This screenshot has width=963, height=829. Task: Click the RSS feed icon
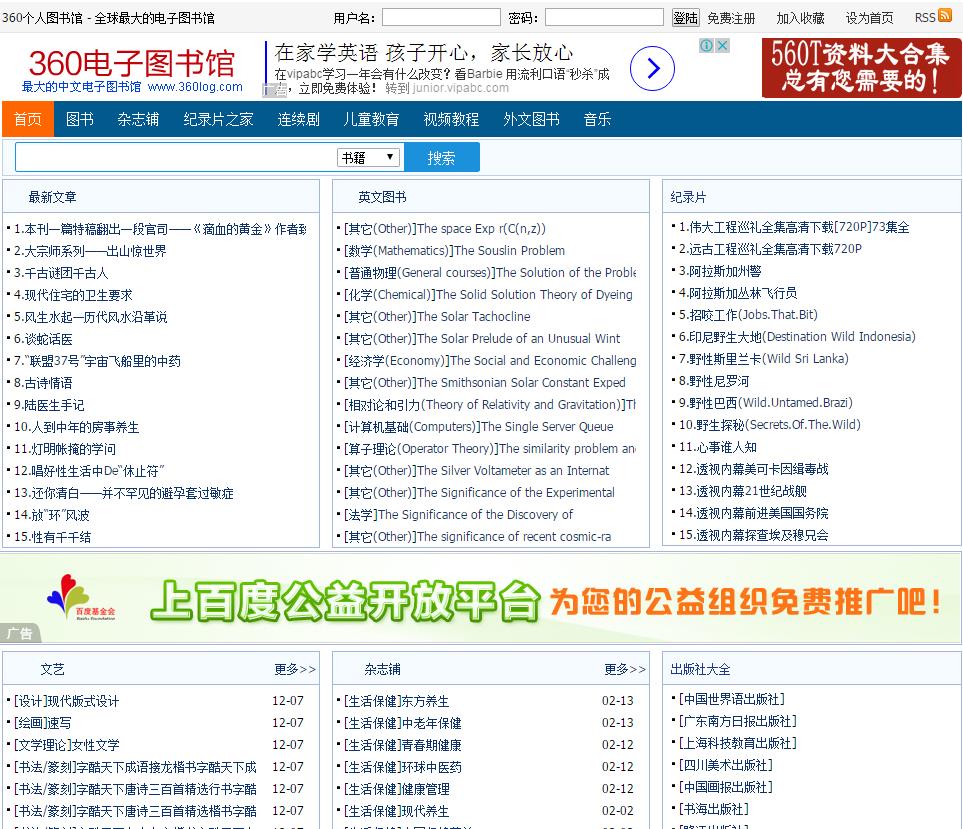[945, 17]
